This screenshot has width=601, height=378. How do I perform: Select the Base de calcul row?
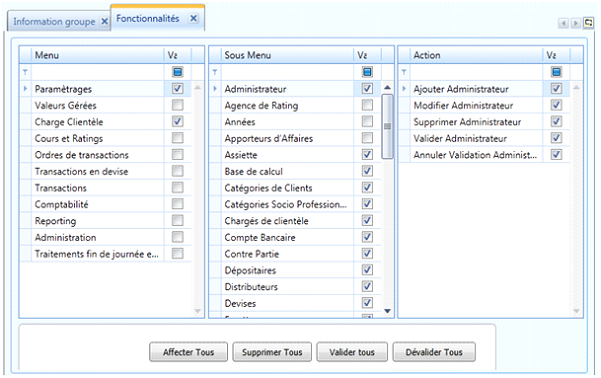coord(295,171)
